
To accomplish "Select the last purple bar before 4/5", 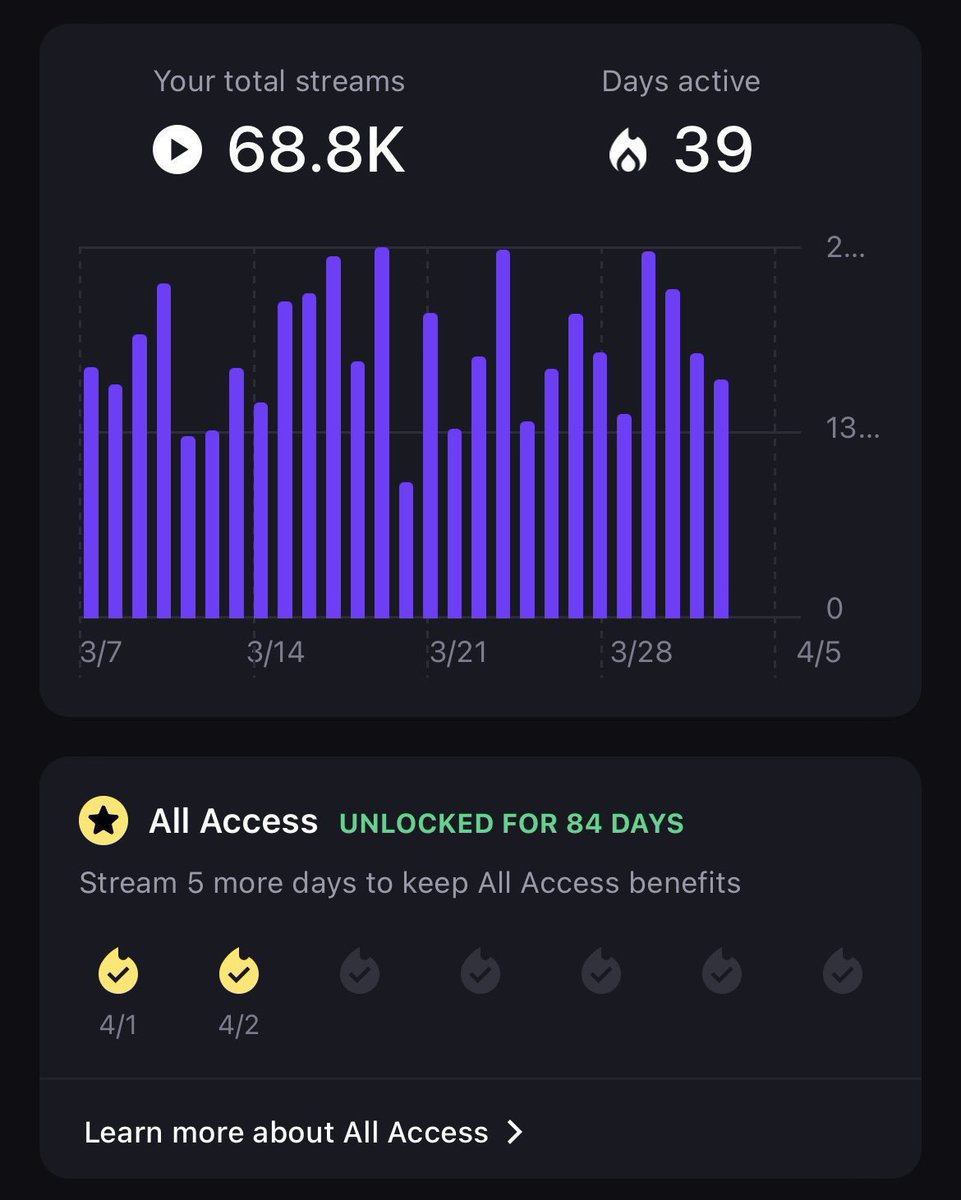I will [721, 499].
